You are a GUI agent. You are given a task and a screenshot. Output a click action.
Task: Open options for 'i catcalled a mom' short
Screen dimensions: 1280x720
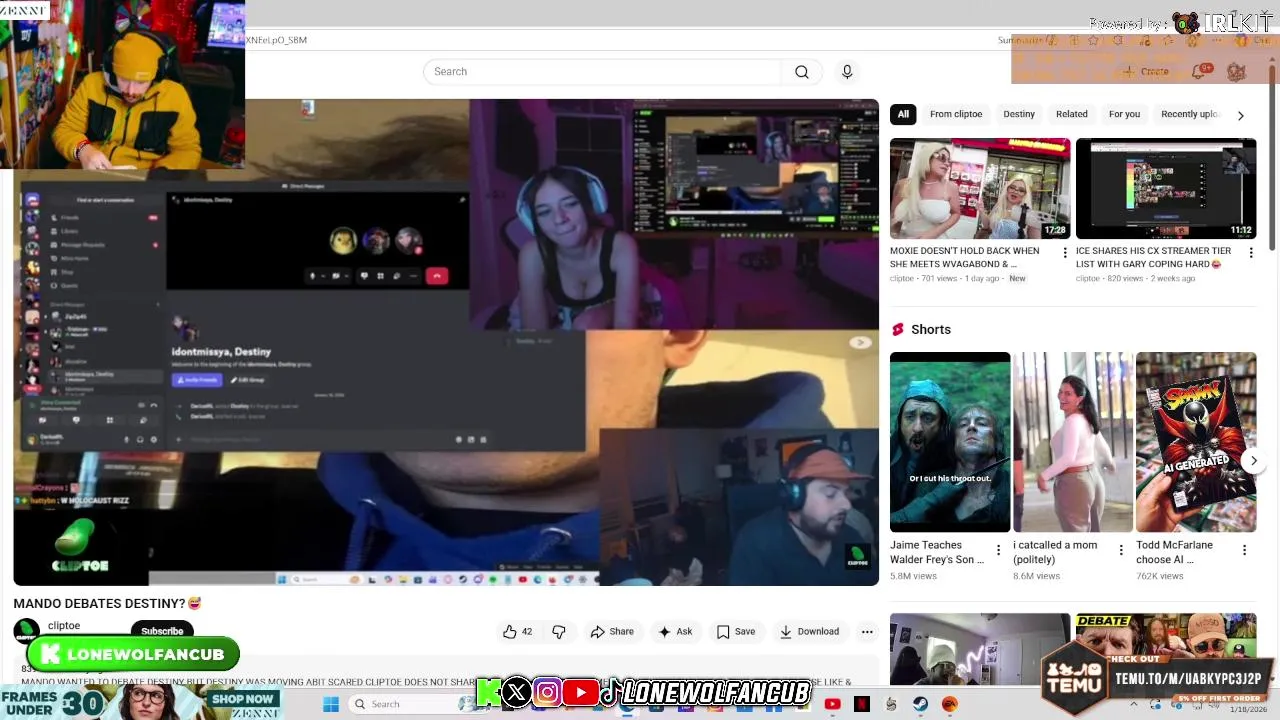(1121, 550)
